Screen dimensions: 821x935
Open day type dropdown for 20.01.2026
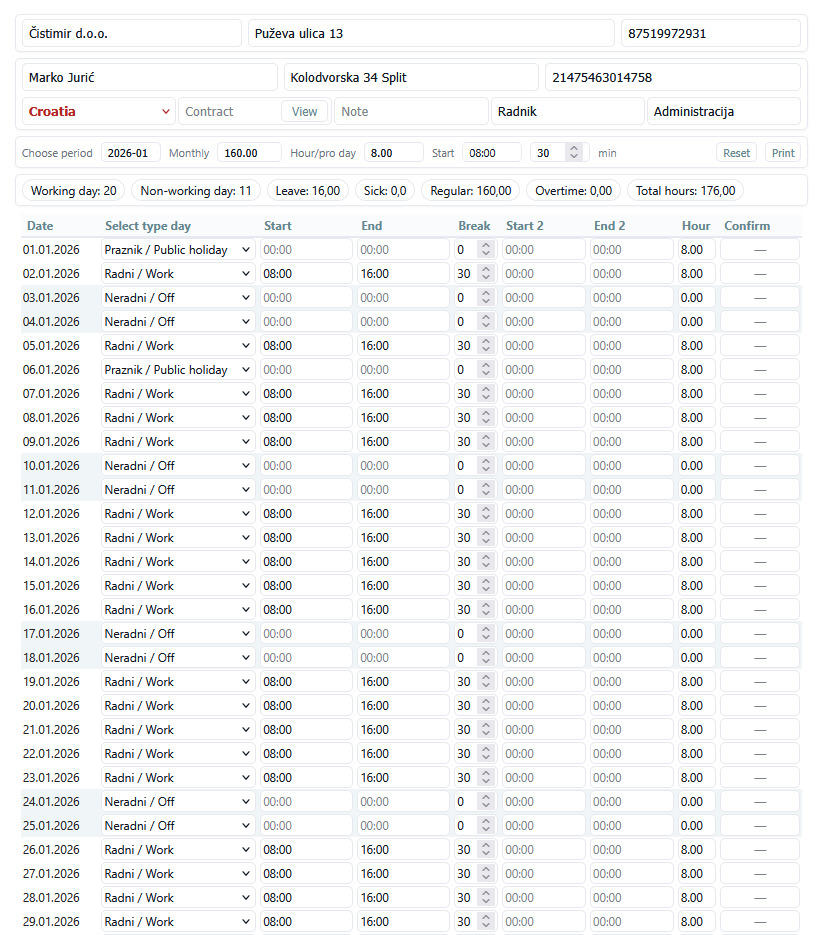tap(178, 705)
